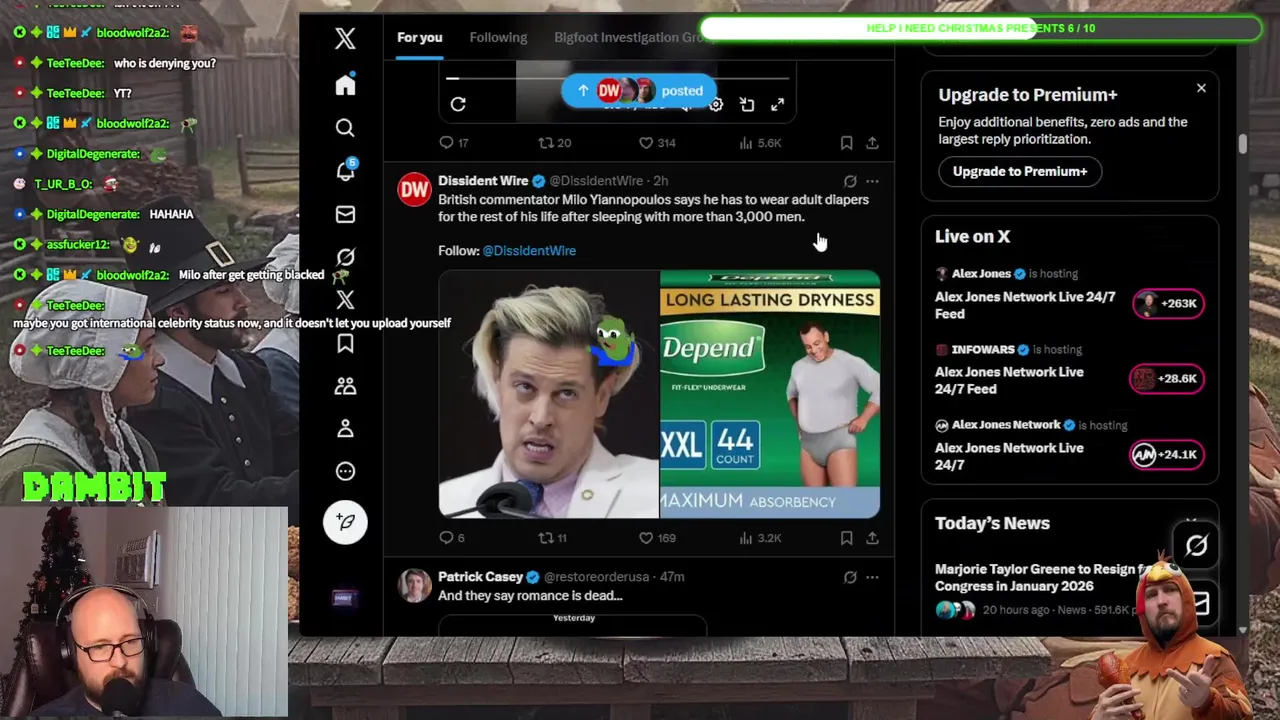Click the Upgrade to Premium+ button
Image resolution: width=1280 pixels, height=720 pixels.
pos(1020,171)
